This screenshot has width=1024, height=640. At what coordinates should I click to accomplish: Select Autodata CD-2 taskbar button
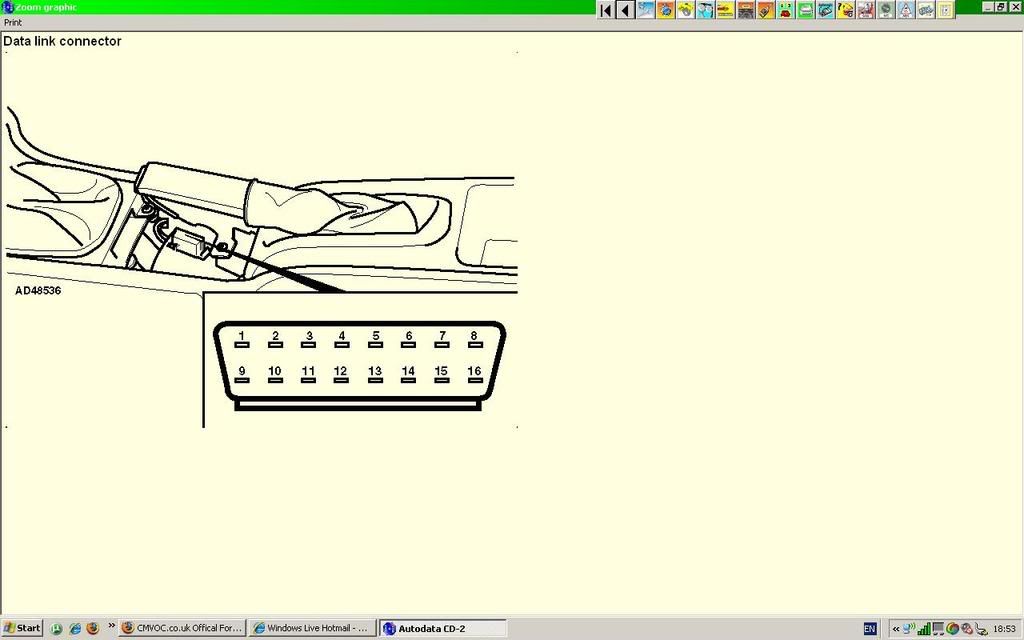click(442, 628)
